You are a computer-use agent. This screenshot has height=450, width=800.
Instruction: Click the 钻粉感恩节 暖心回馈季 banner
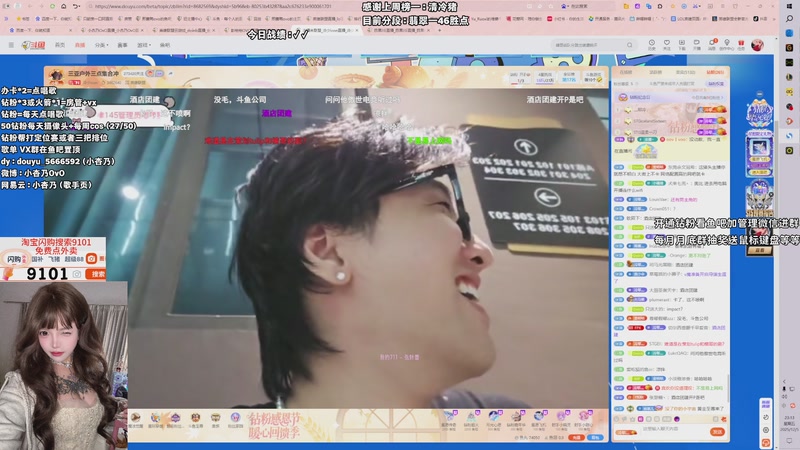point(274,426)
